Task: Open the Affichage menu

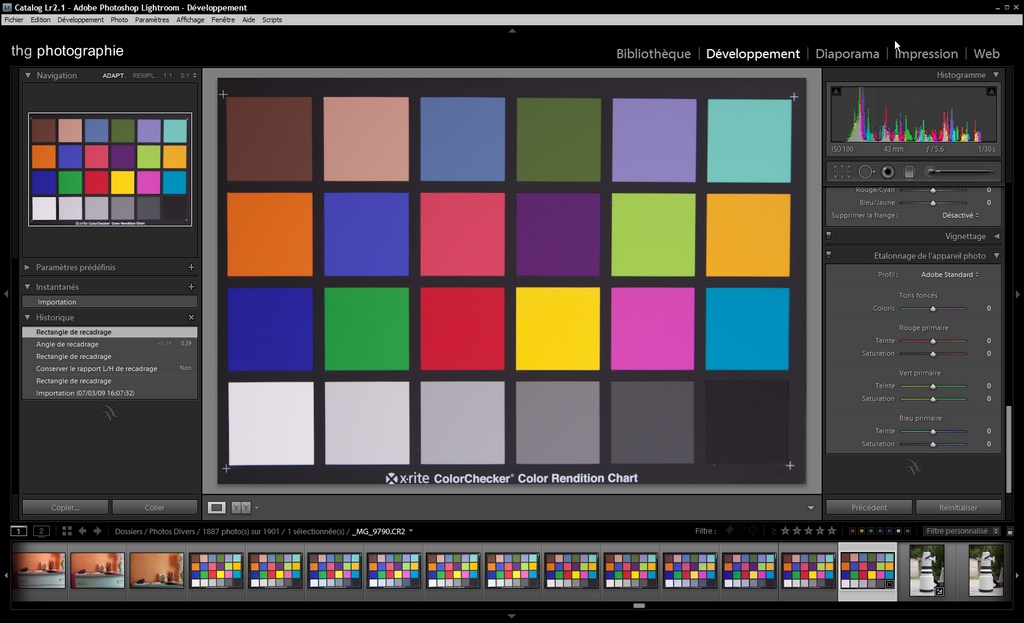Action: (190, 20)
